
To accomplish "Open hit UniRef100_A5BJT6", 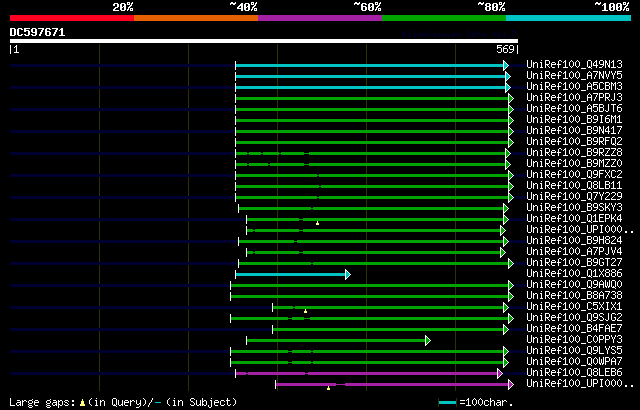I will click(574, 109).
